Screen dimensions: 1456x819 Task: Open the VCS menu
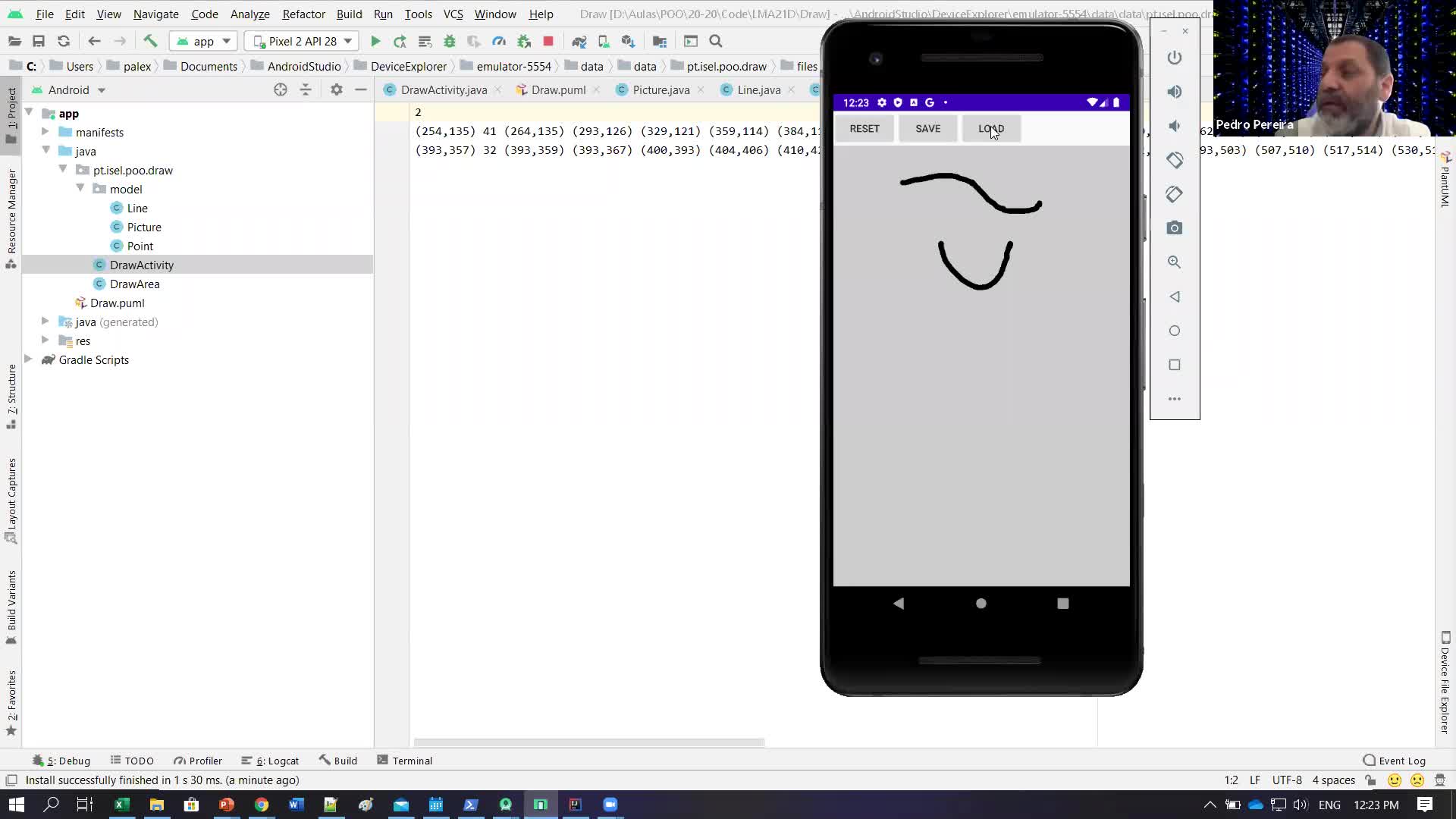(453, 14)
